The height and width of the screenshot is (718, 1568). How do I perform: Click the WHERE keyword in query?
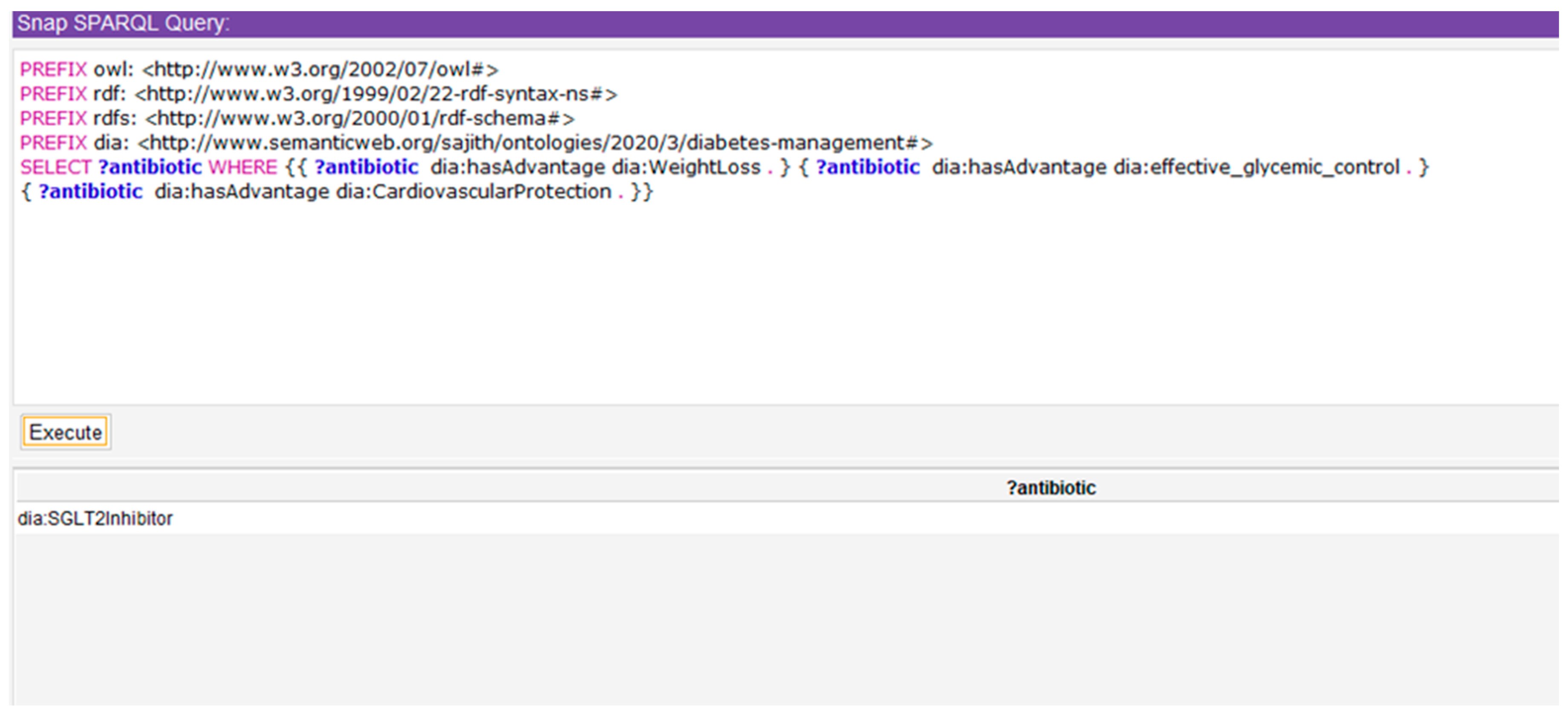coord(242,167)
